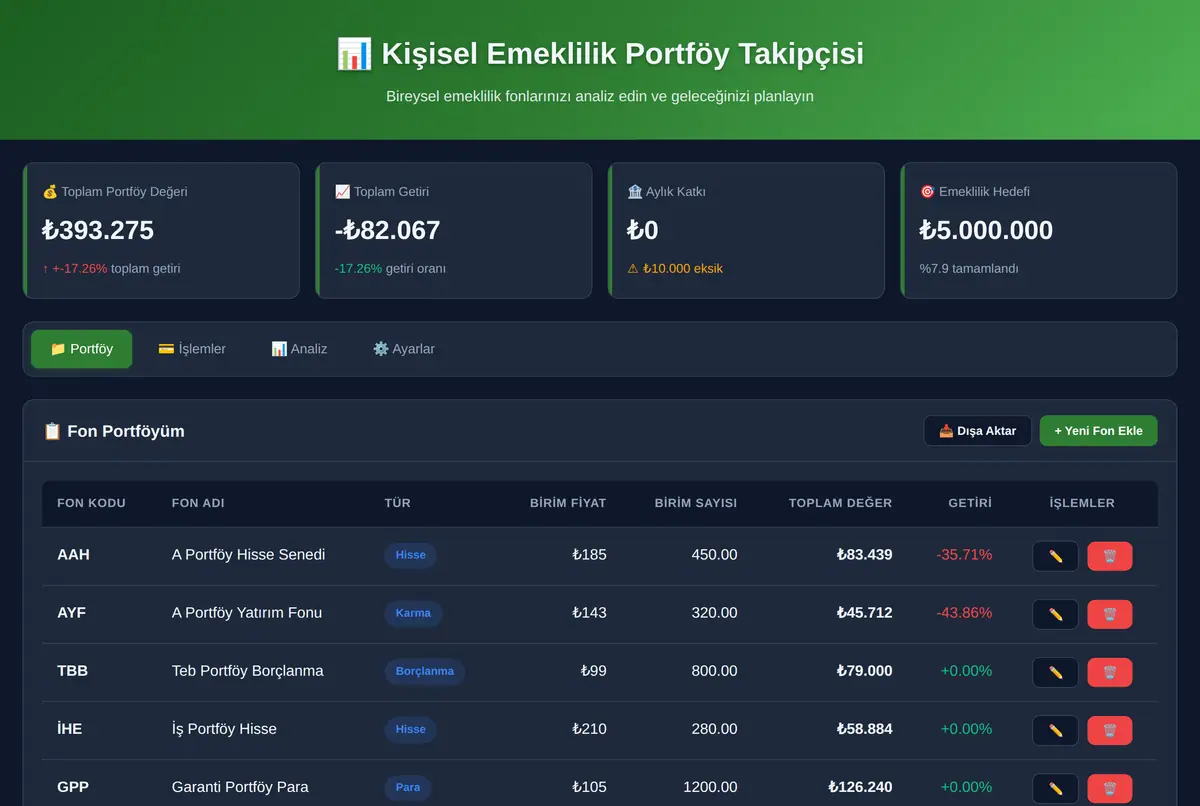Click the TÜR column header

point(397,503)
